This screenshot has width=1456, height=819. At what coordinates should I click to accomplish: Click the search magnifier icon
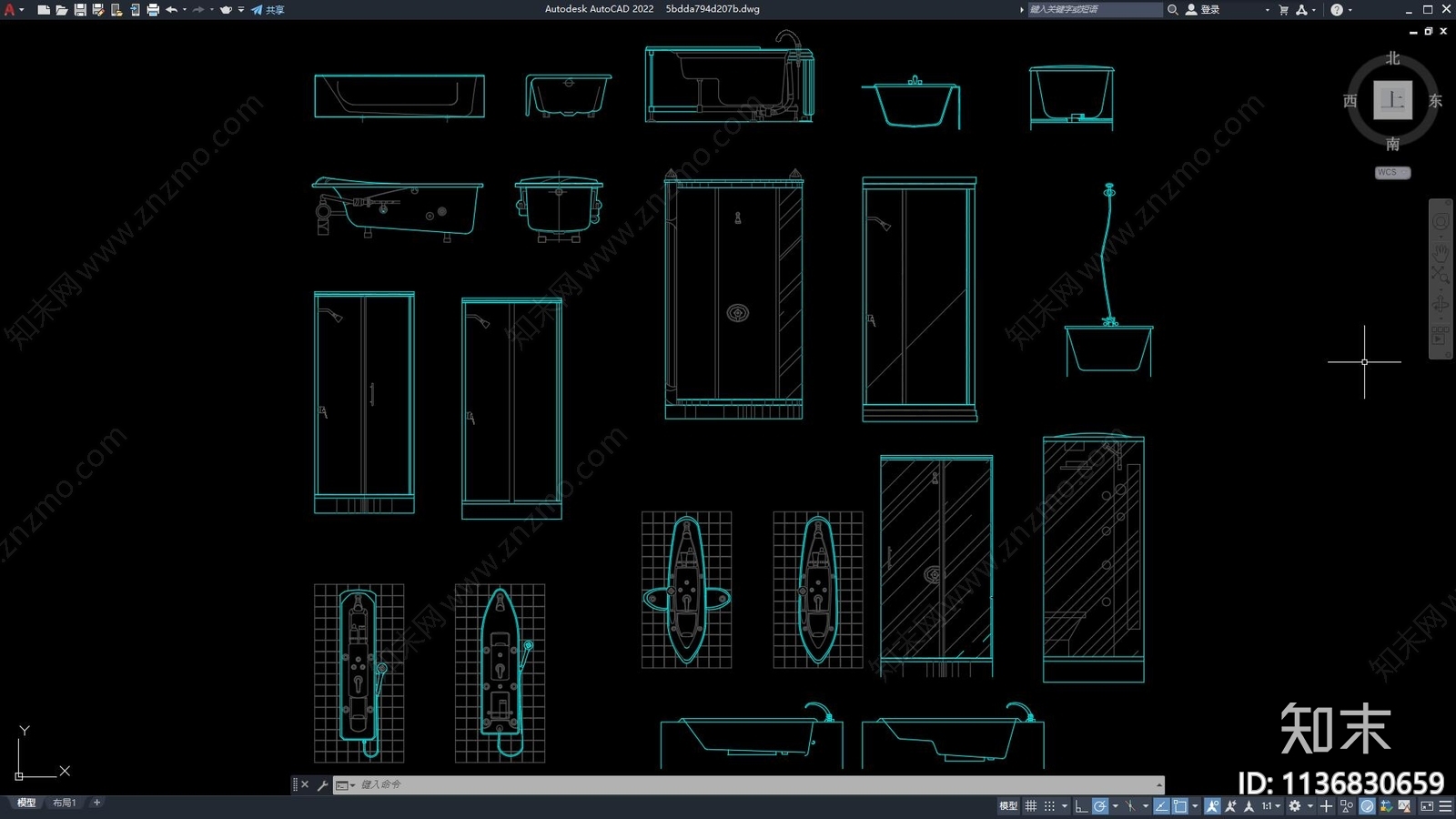coord(1173,9)
